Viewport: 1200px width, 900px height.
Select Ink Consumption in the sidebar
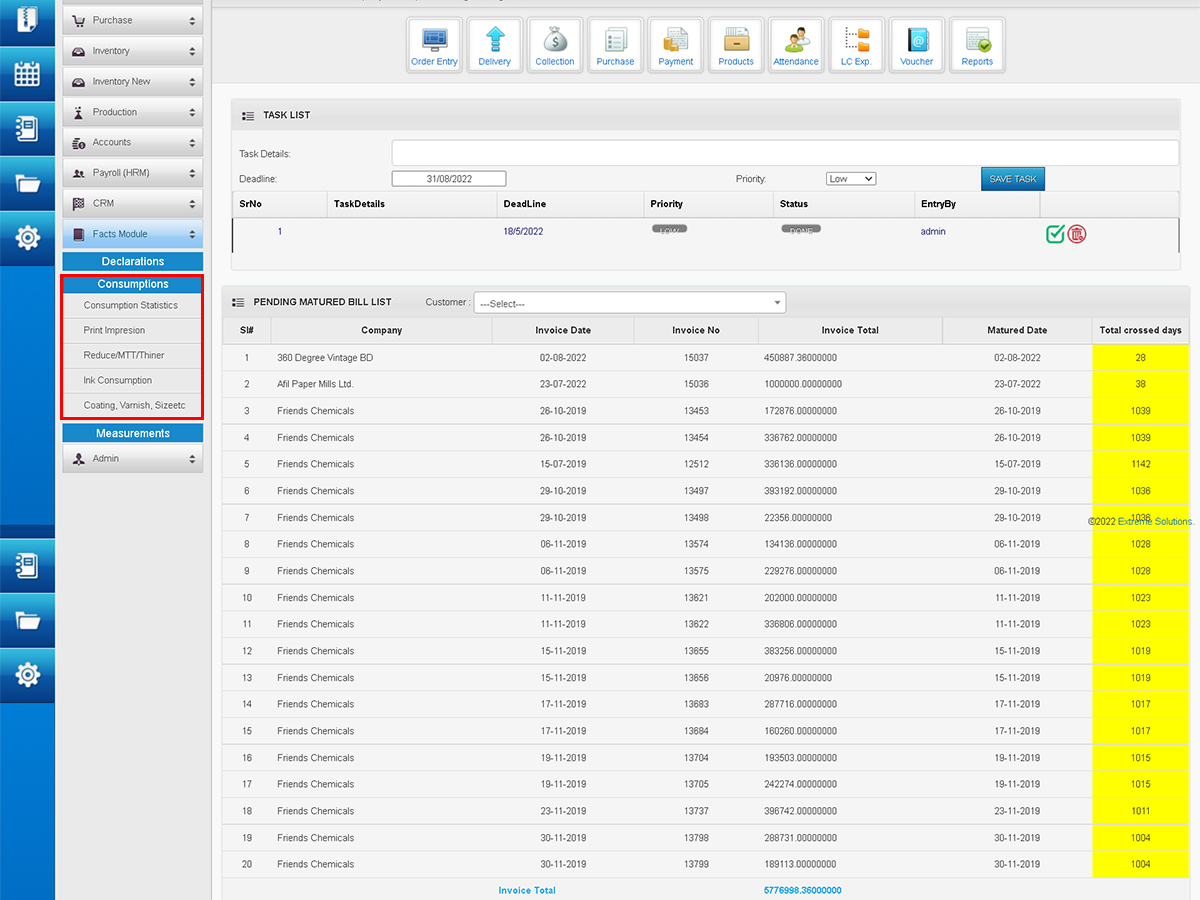click(x=118, y=381)
